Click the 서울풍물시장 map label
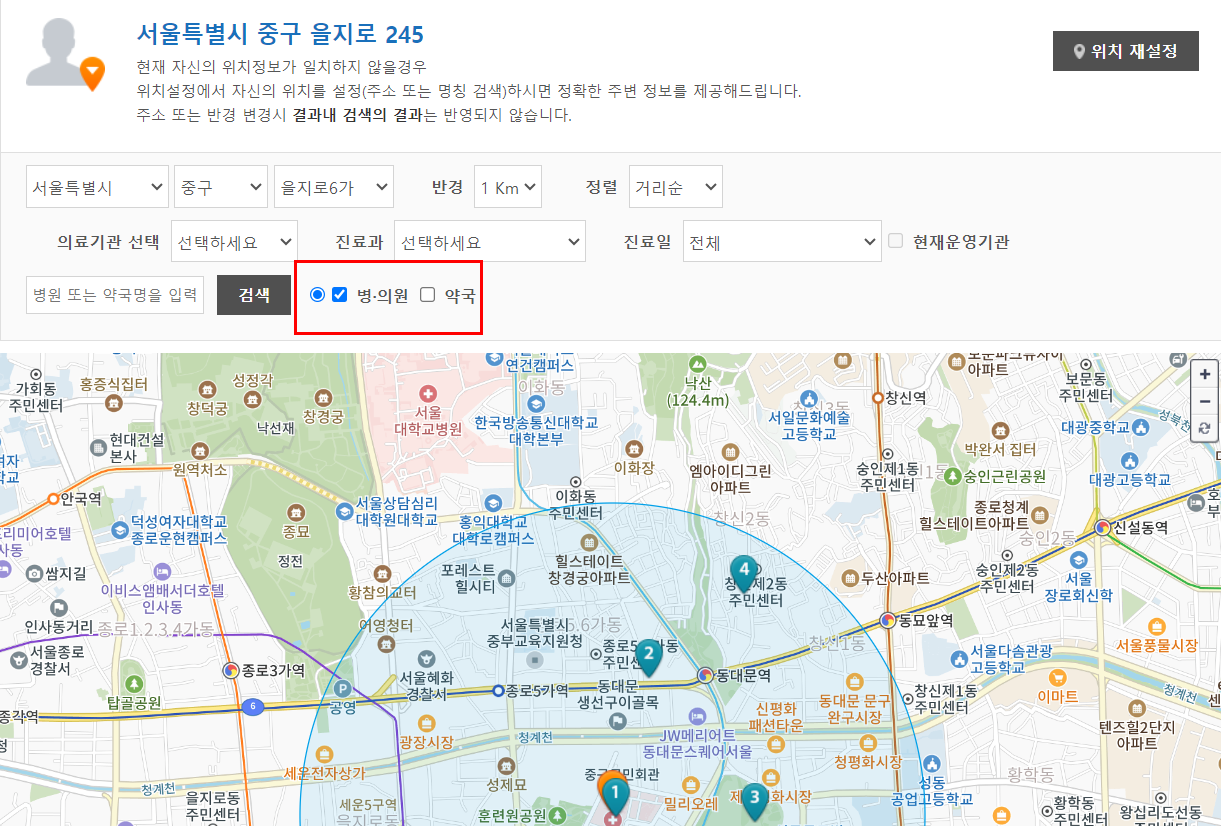This screenshot has height=826, width=1221. pyautogui.click(x=1157, y=646)
